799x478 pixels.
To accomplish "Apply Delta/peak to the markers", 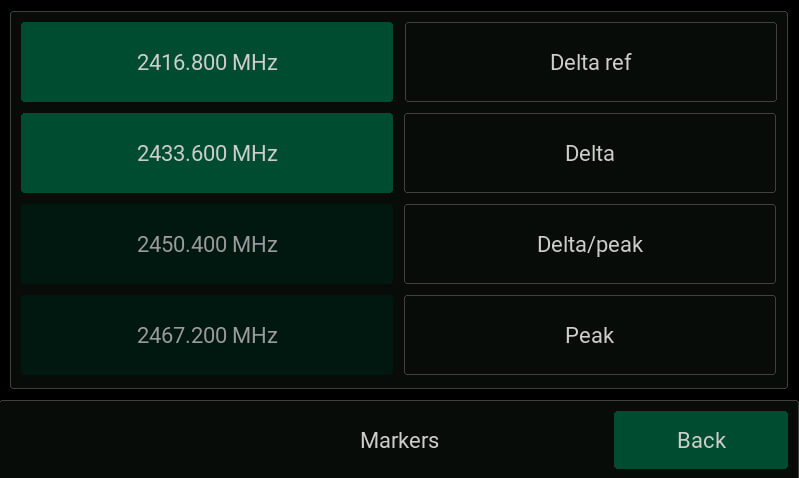I will 590,244.
